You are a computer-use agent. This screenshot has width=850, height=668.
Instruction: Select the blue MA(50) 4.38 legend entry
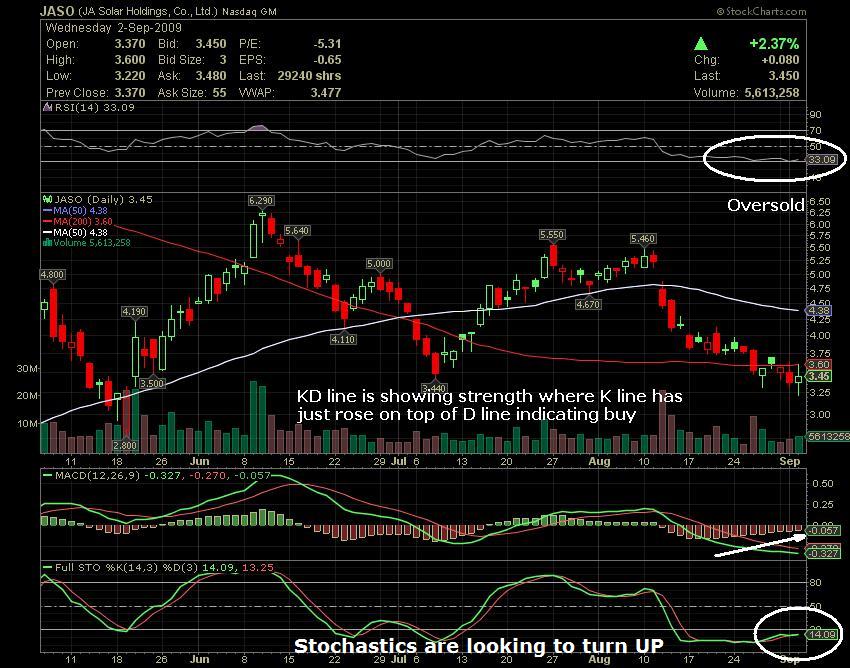[75, 210]
